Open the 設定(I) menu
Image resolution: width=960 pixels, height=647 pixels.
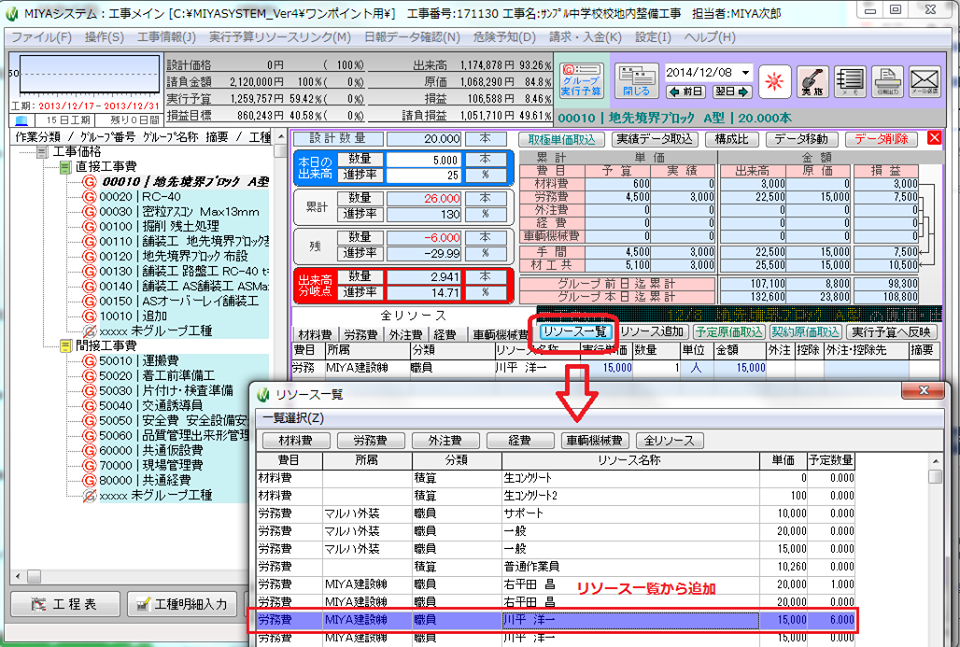click(653, 37)
